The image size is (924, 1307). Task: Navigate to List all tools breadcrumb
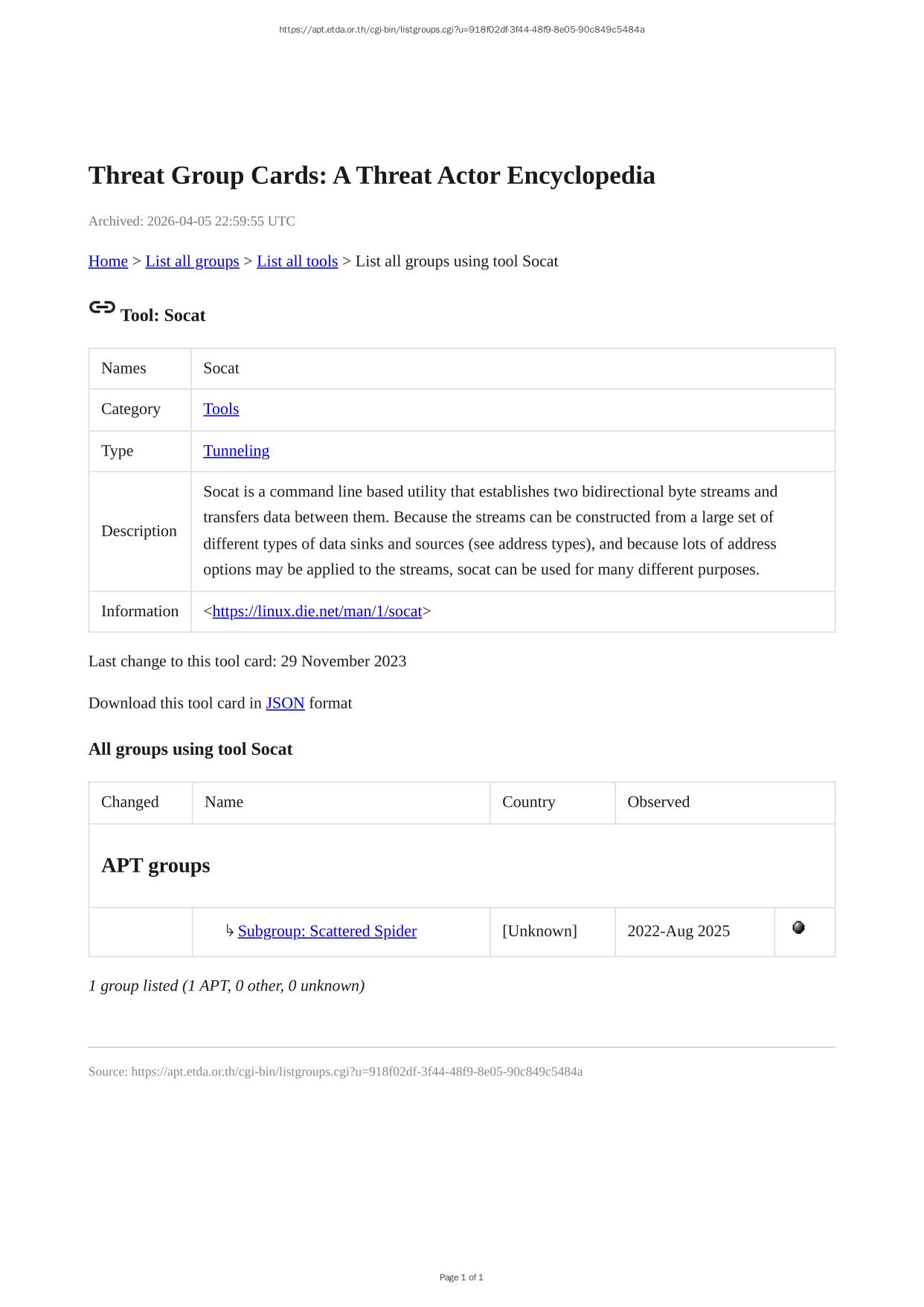click(297, 261)
